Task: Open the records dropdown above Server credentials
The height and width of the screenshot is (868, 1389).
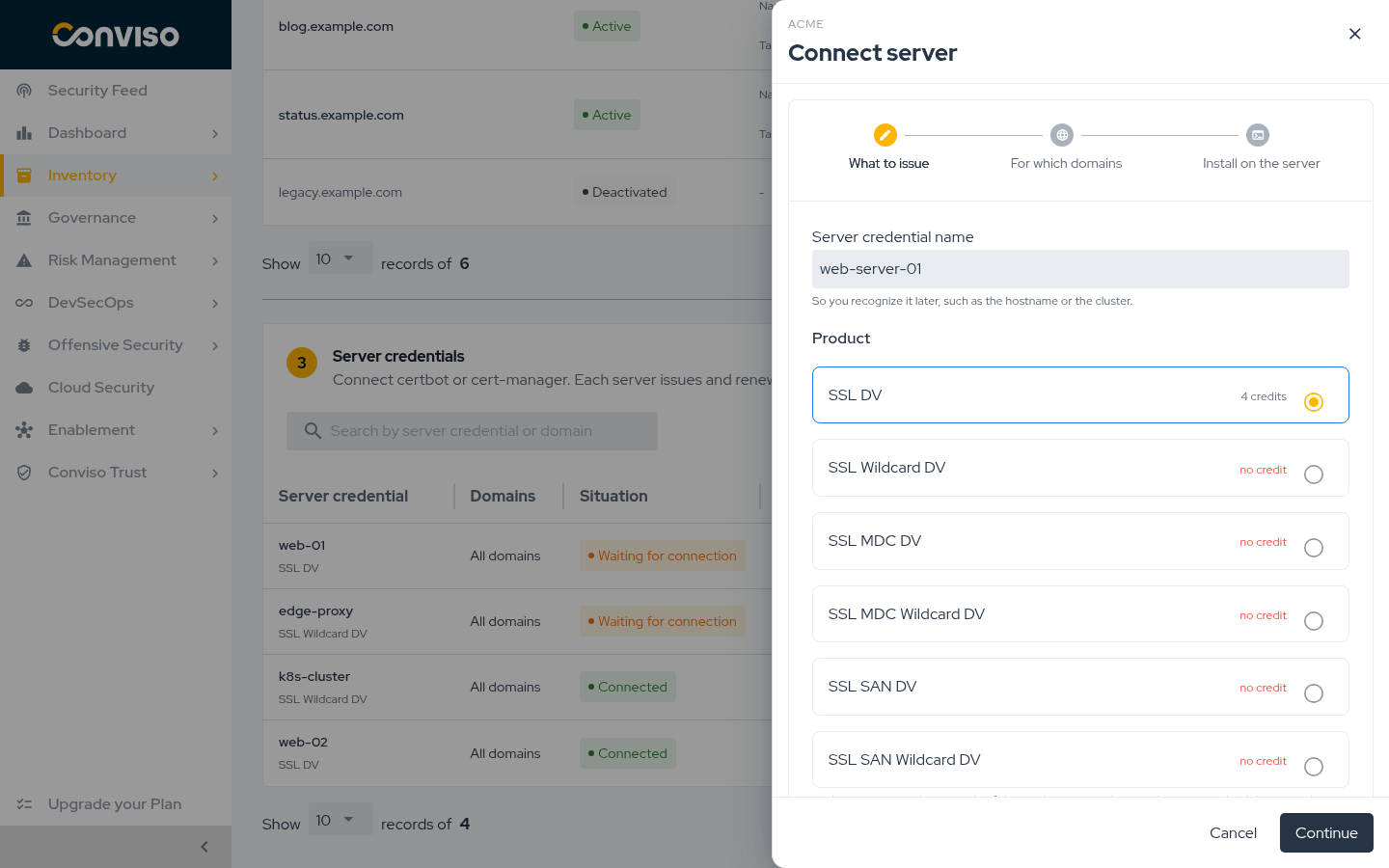Action: click(x=340, y=258)
